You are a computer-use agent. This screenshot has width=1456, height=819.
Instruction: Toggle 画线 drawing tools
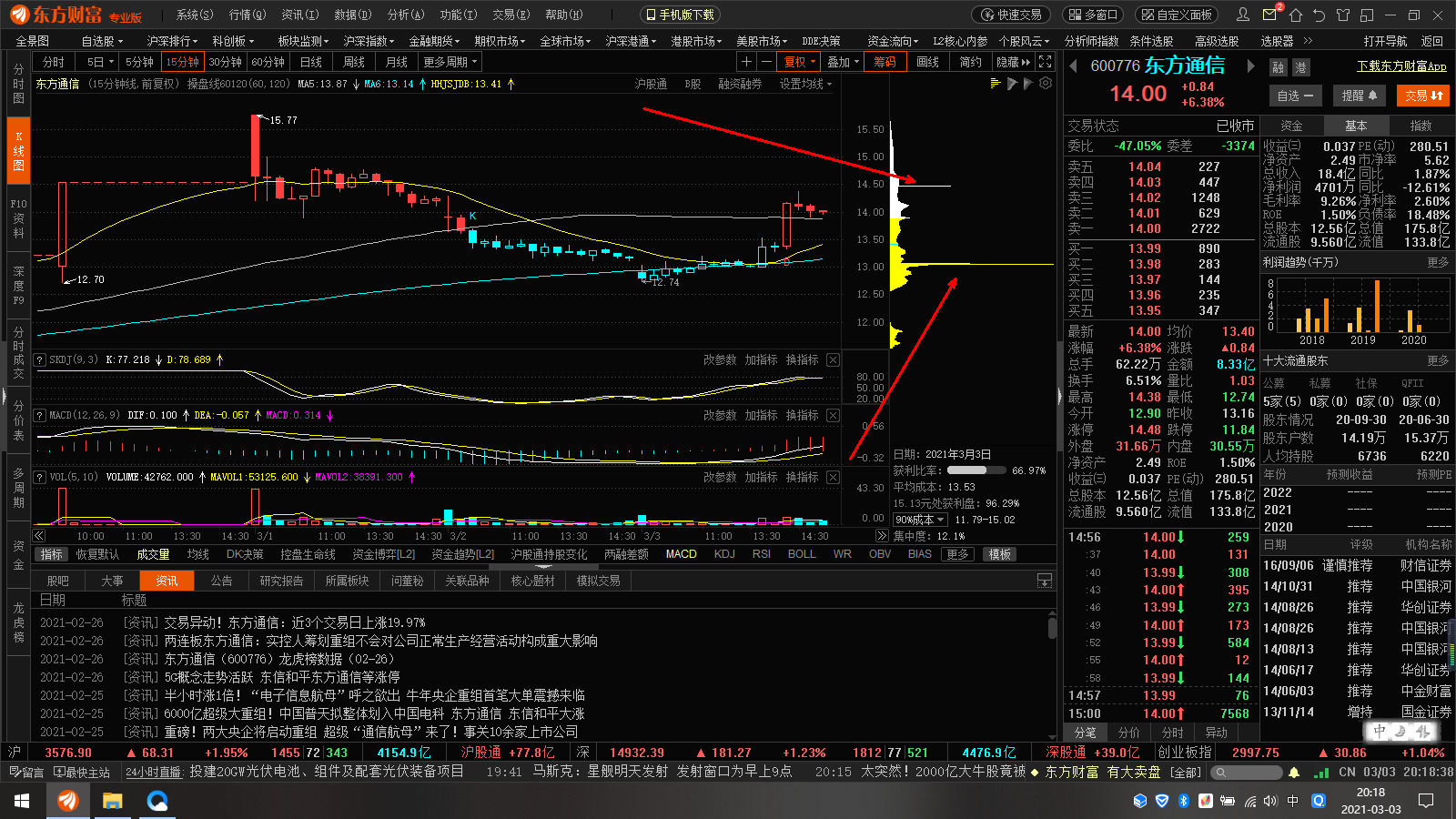coord(928,62)
